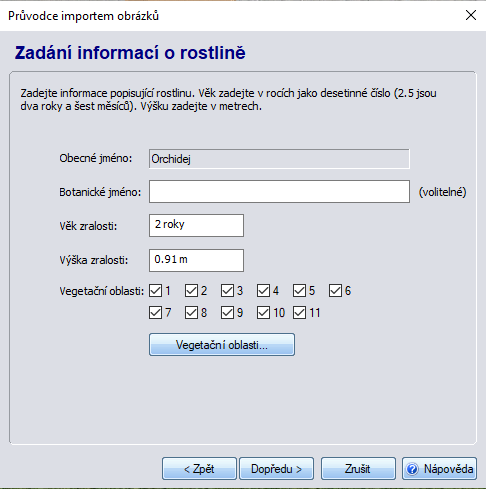Close the Průvodce importem obrázků dialog
The height and width of the screenshot is (489, 486).
[x=471, y=15]
